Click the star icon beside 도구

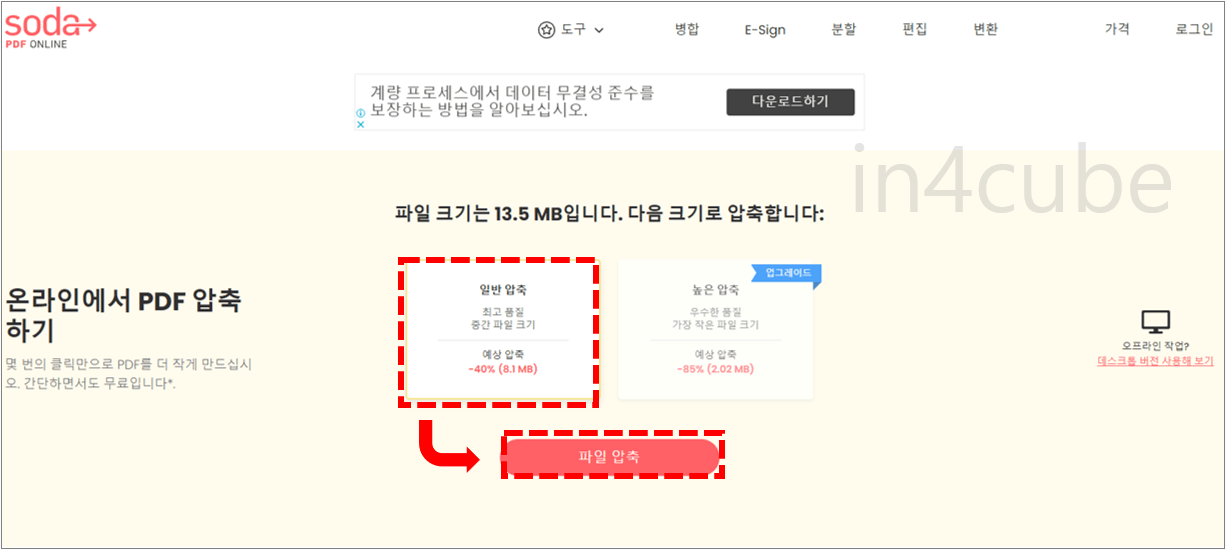(x=546, y=30)
